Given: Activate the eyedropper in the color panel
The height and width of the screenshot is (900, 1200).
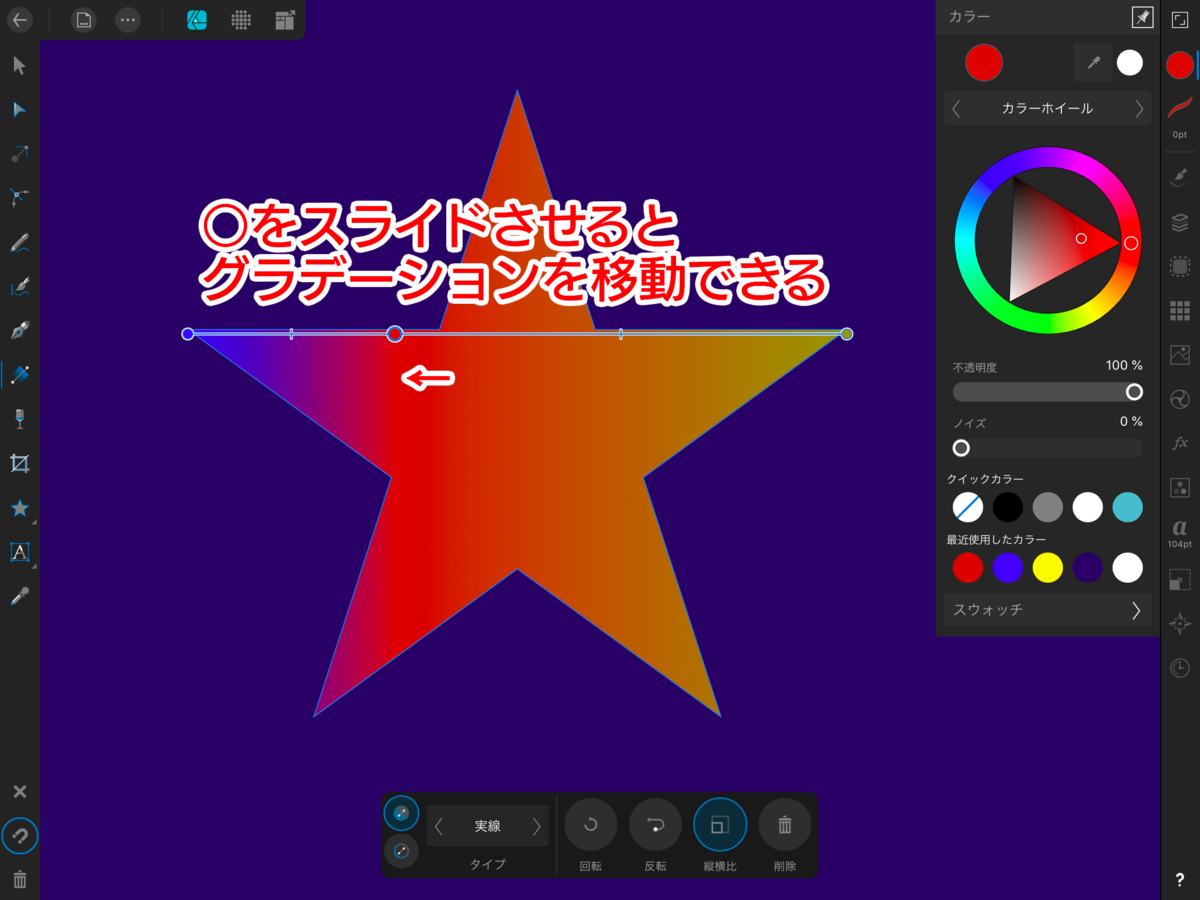Looking at the screenshot, I should click(x=1093, y=62).
